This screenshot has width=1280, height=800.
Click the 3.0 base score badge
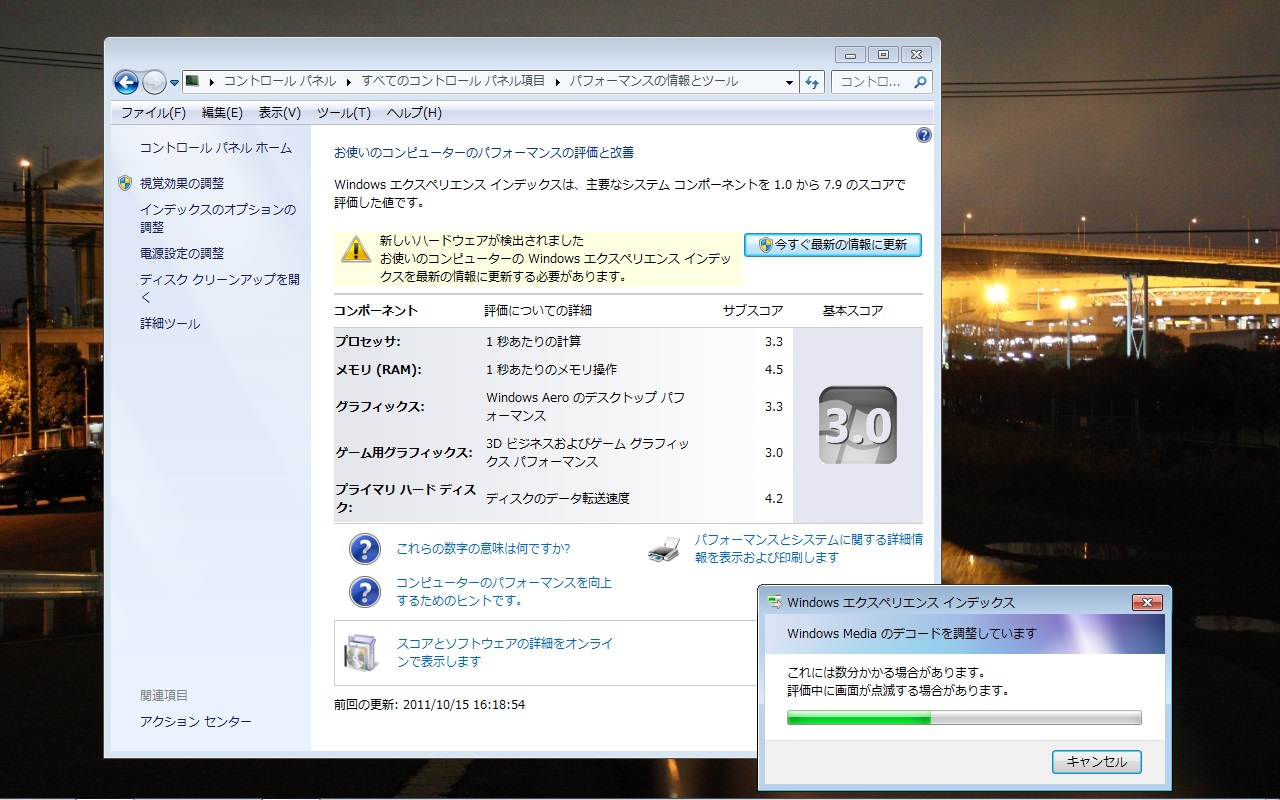857,425
